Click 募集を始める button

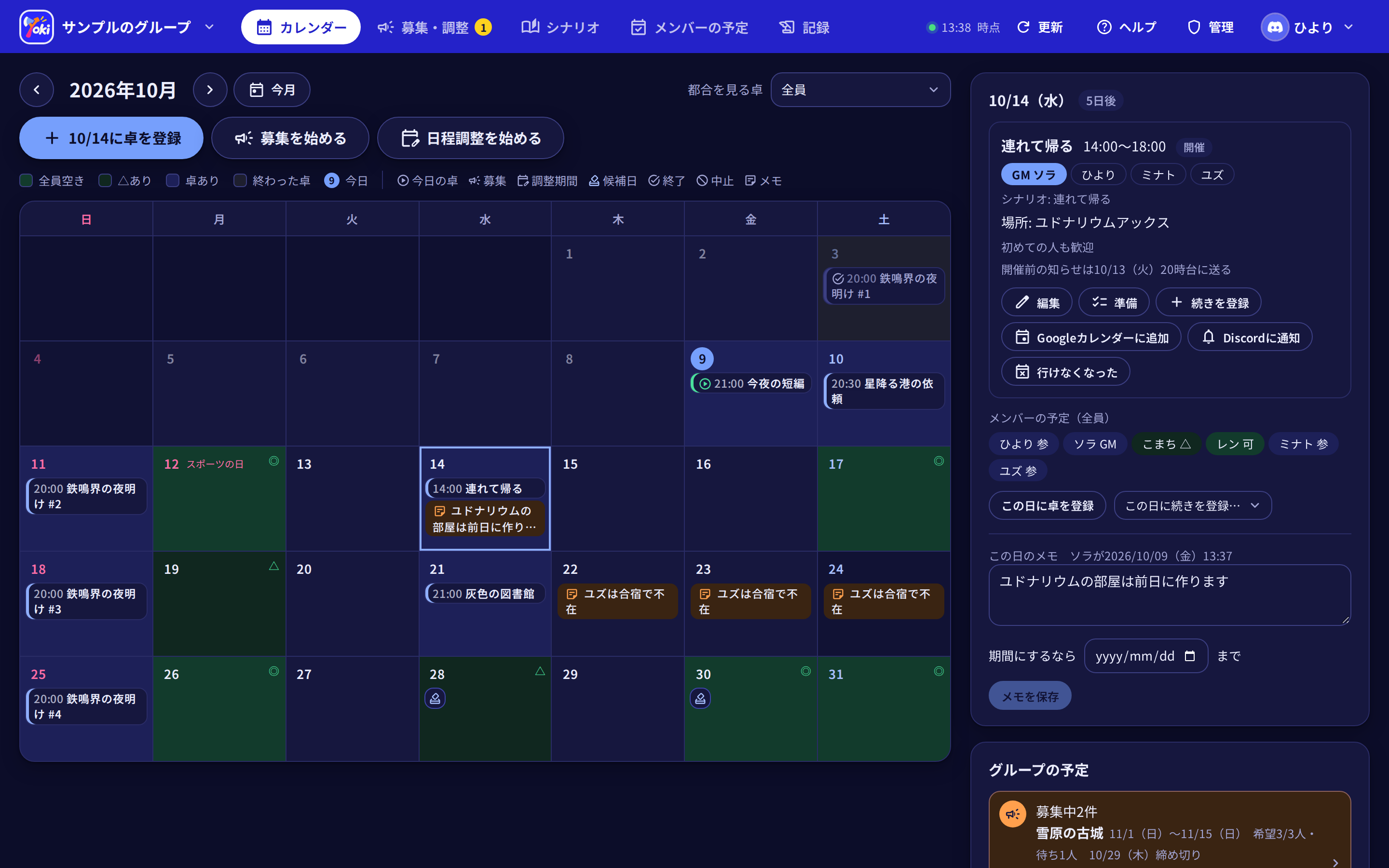tap(290, 138)
